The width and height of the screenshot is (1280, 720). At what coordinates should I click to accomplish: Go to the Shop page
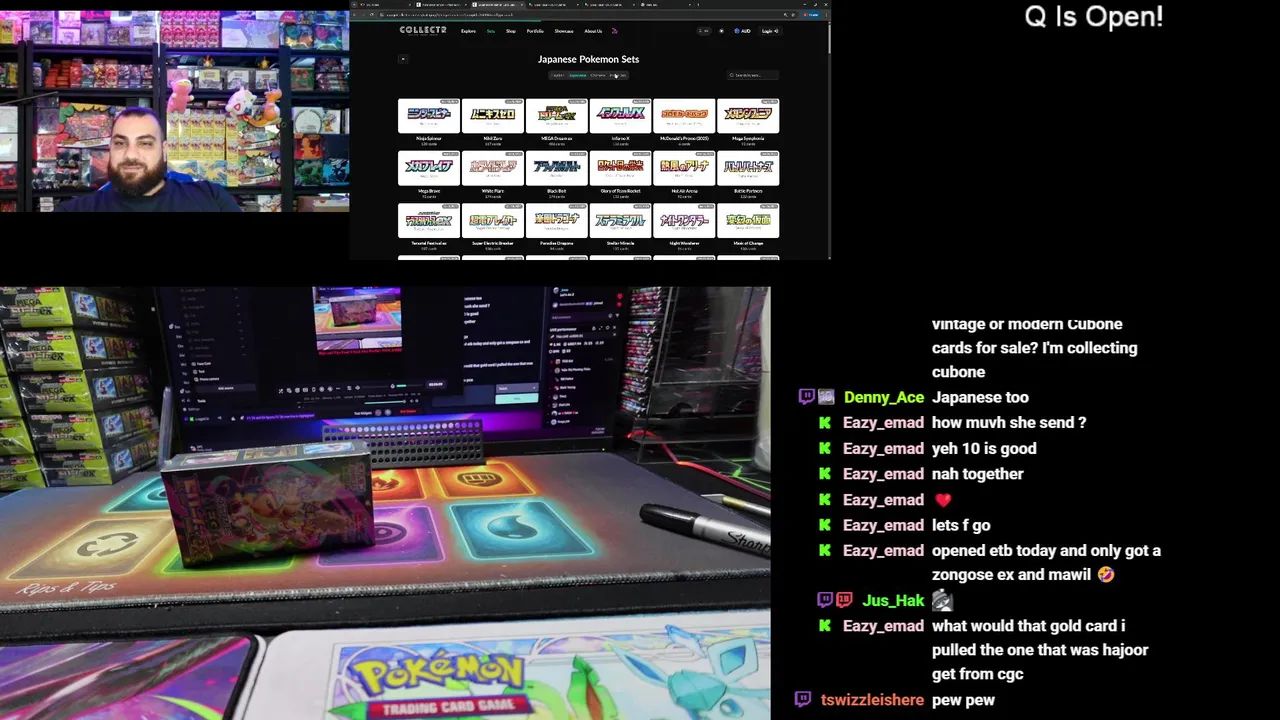point(511,31)
